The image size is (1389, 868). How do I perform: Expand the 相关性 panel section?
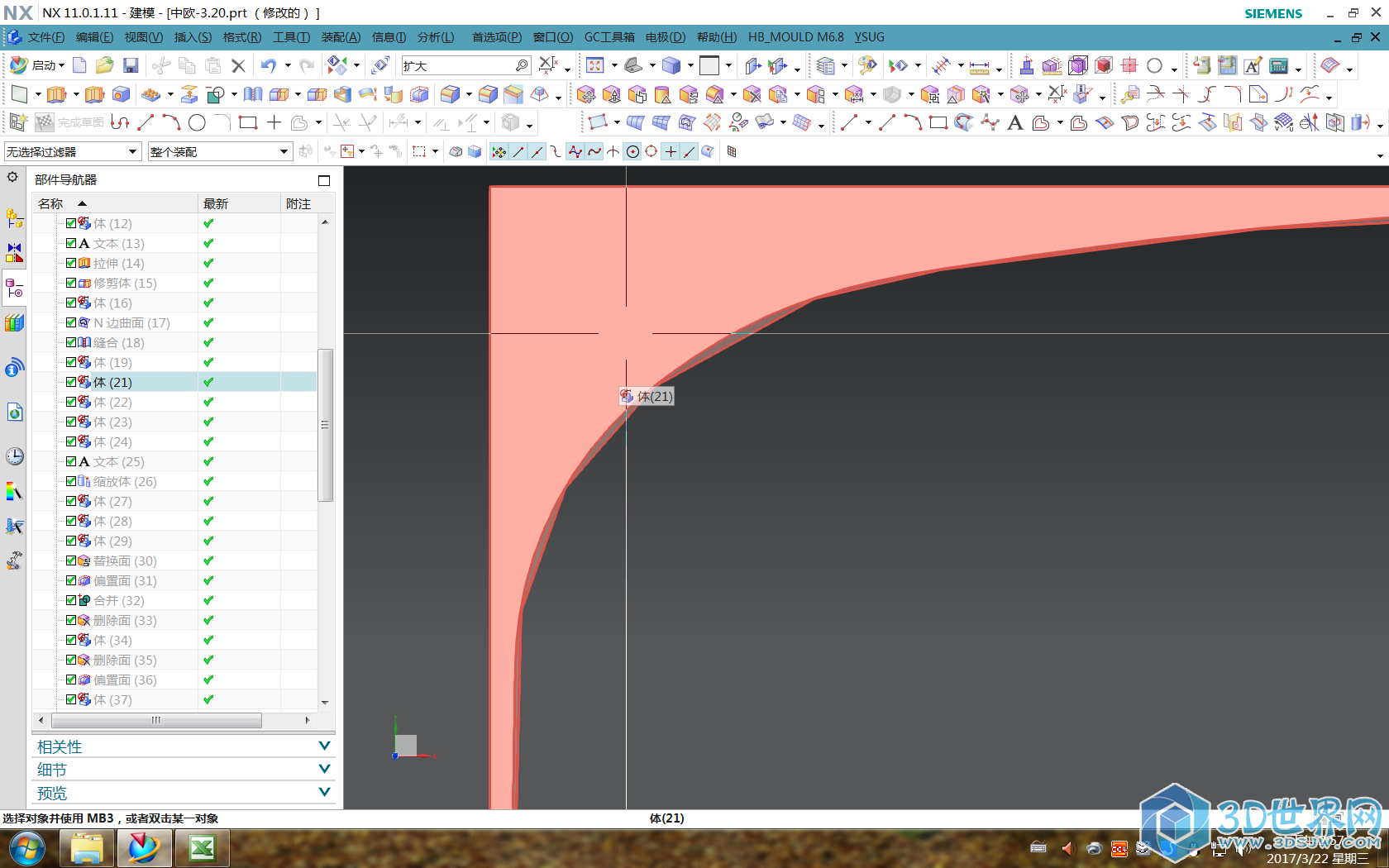[184, 746]
